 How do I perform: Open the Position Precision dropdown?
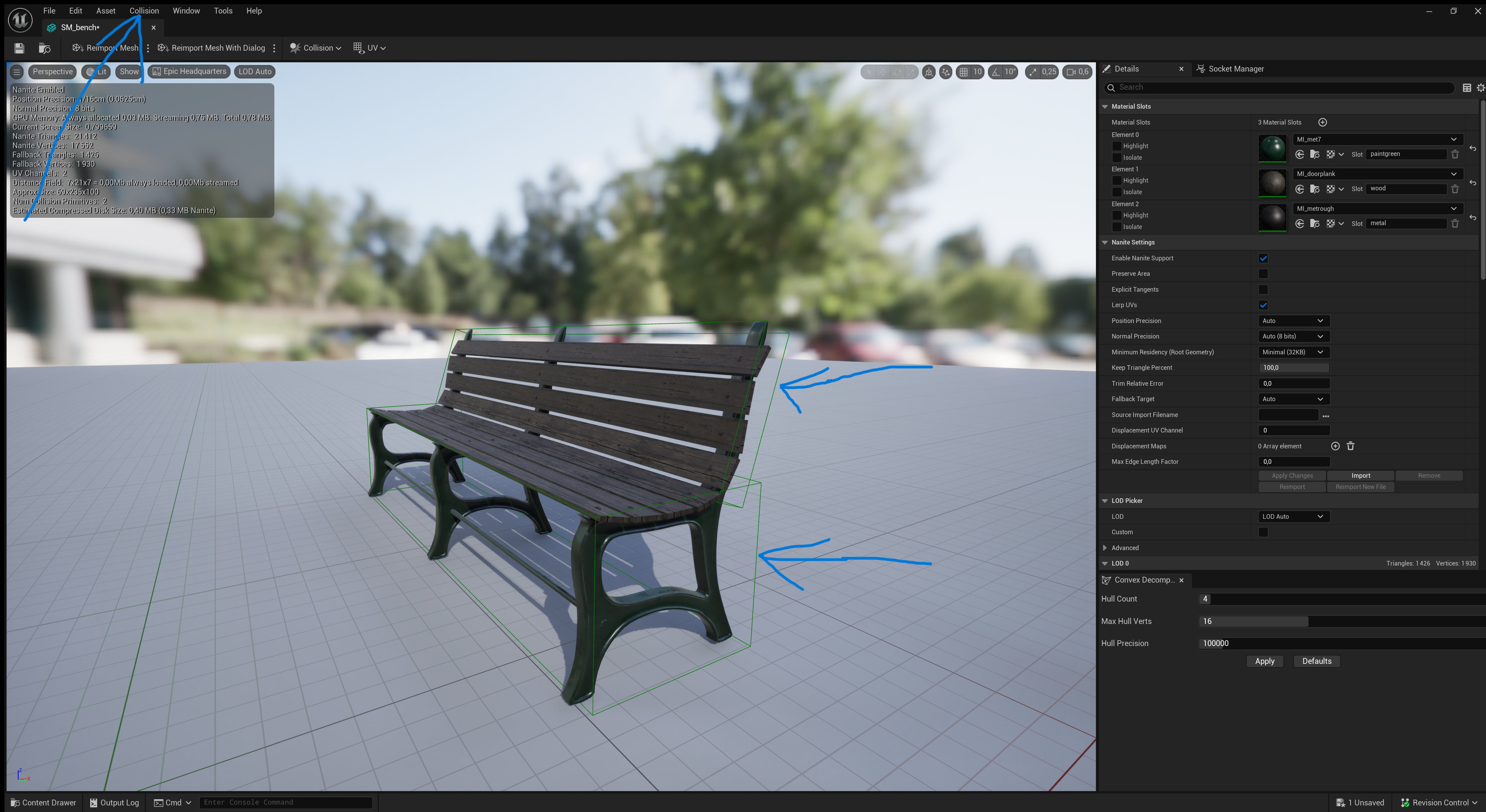coord(1293,321)
